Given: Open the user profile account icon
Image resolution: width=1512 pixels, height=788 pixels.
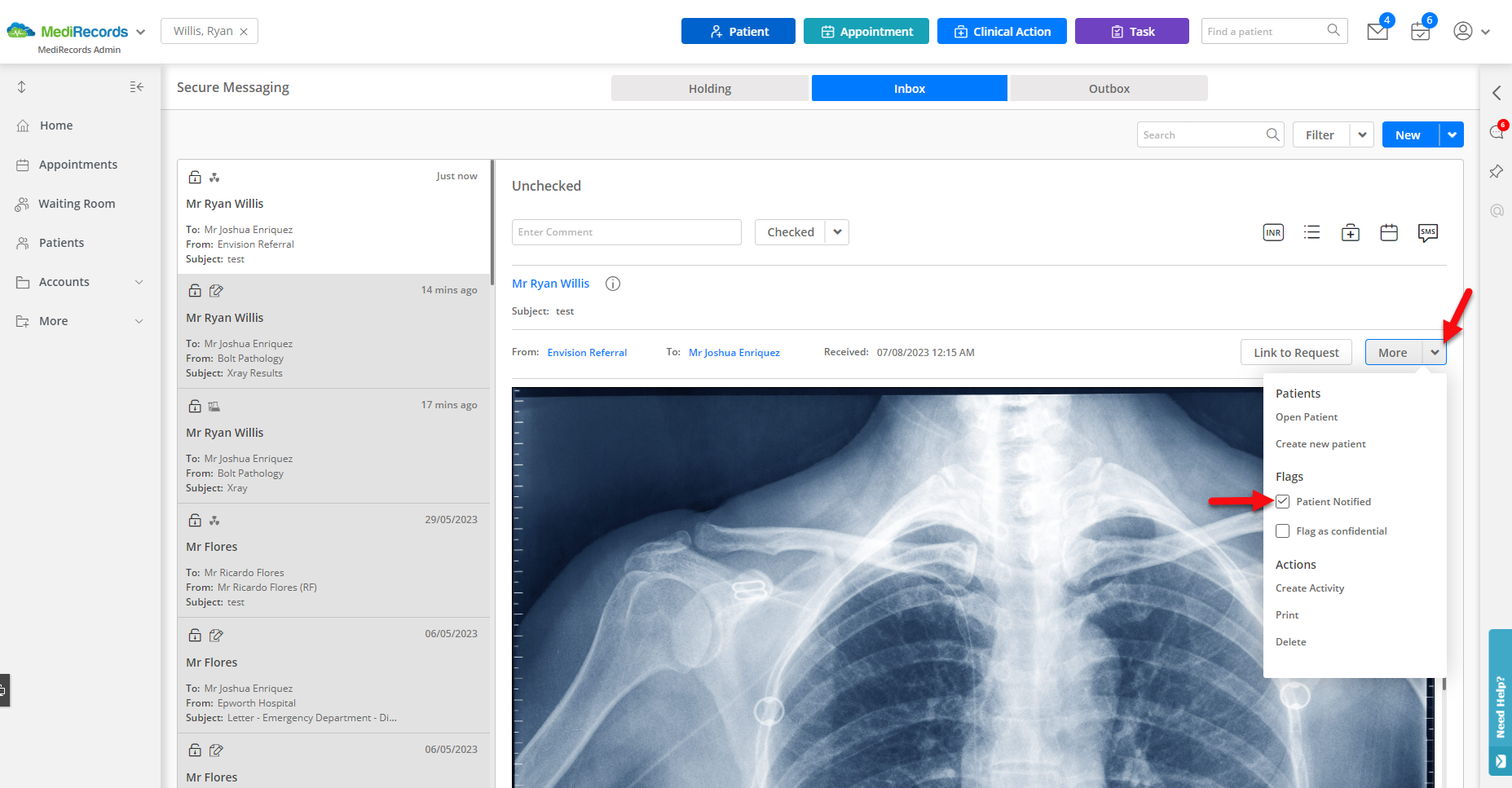Looking at the screenshot, I should 1463,31.
